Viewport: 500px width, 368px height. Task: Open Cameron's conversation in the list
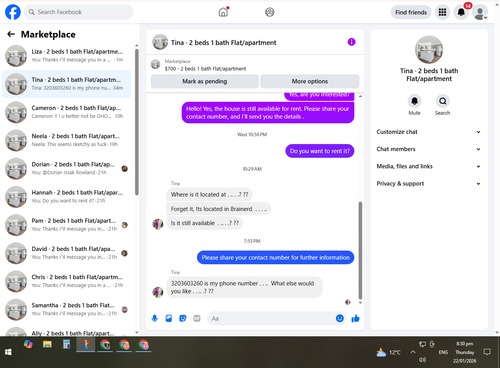point(66,112)
